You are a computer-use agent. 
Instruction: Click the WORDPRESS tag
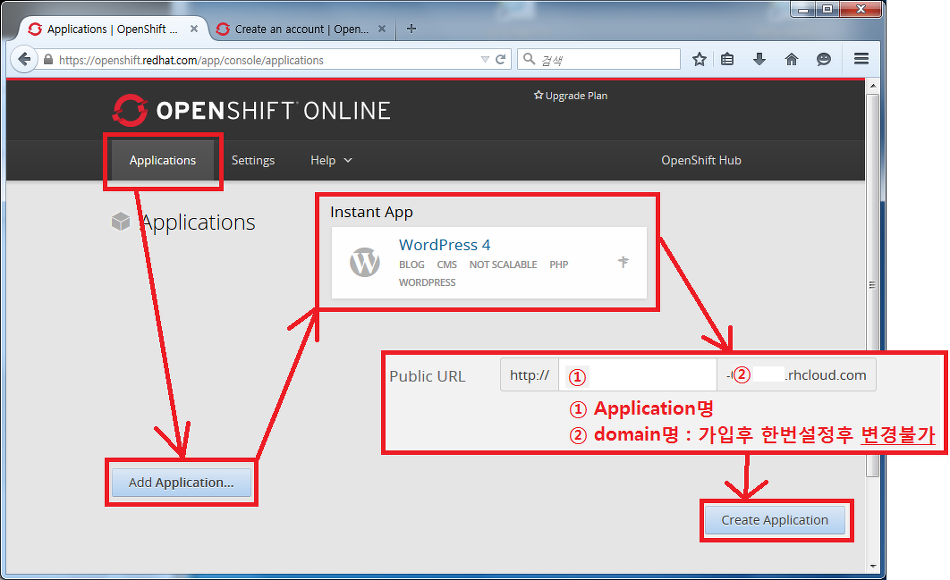point(427,282)
